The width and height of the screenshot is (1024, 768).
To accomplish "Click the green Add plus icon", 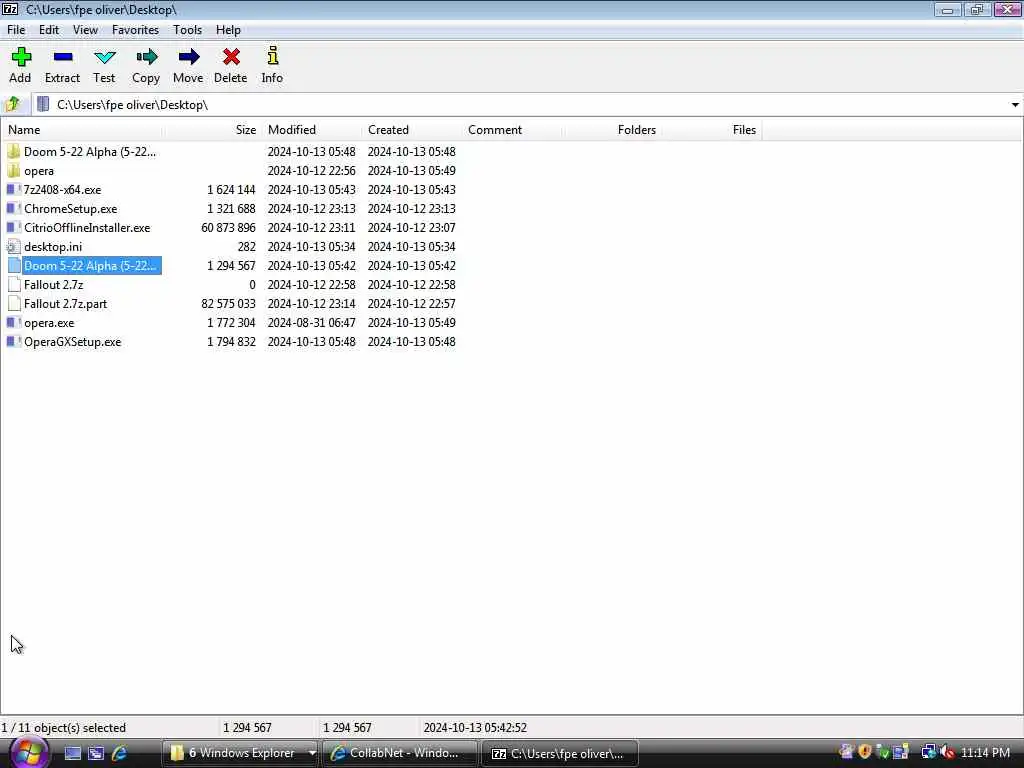I will point(21,57).
